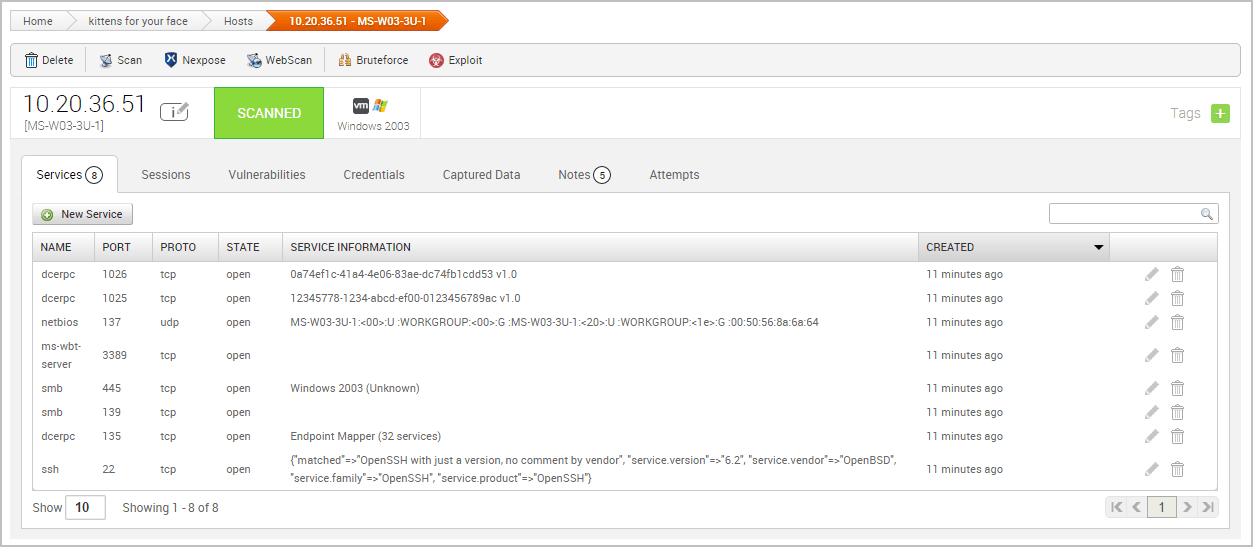Sort services by Name column header
This screenshot has width=1253, height=547.
tap(57, 247)
